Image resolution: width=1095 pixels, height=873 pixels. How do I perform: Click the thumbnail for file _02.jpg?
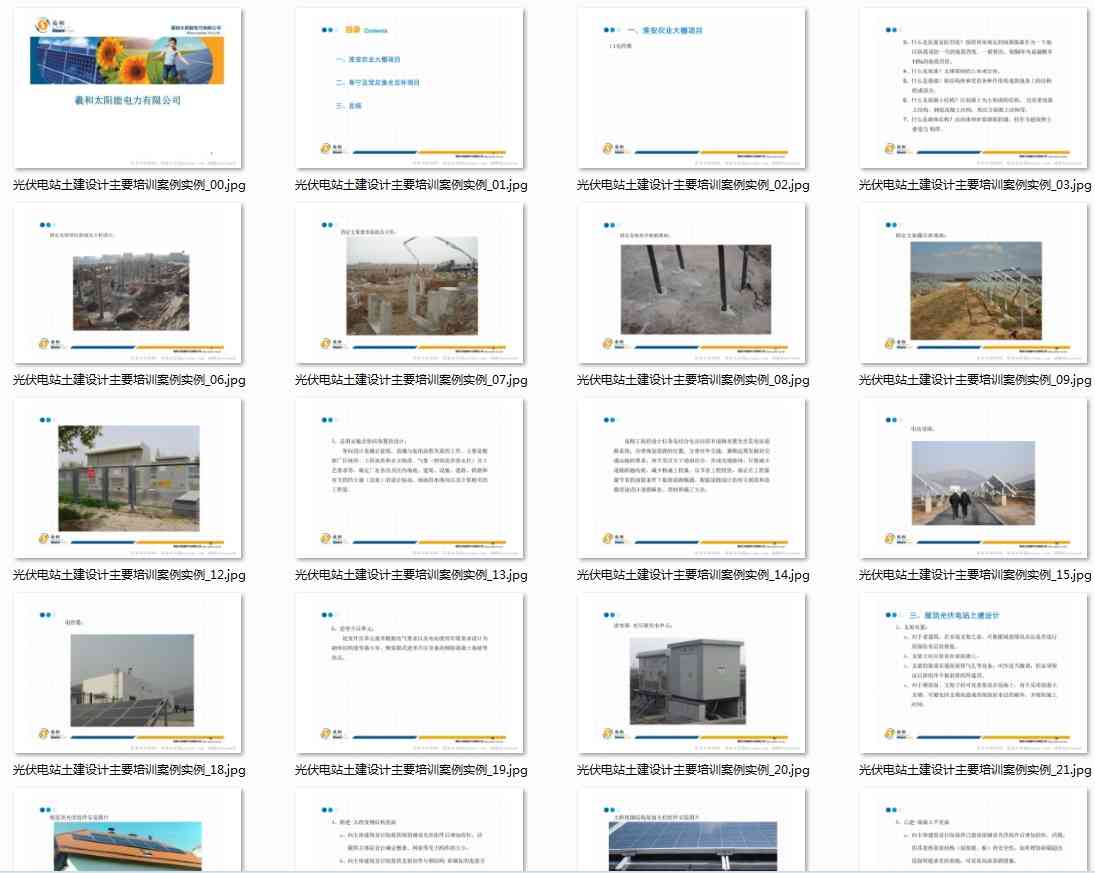[692, 88]
